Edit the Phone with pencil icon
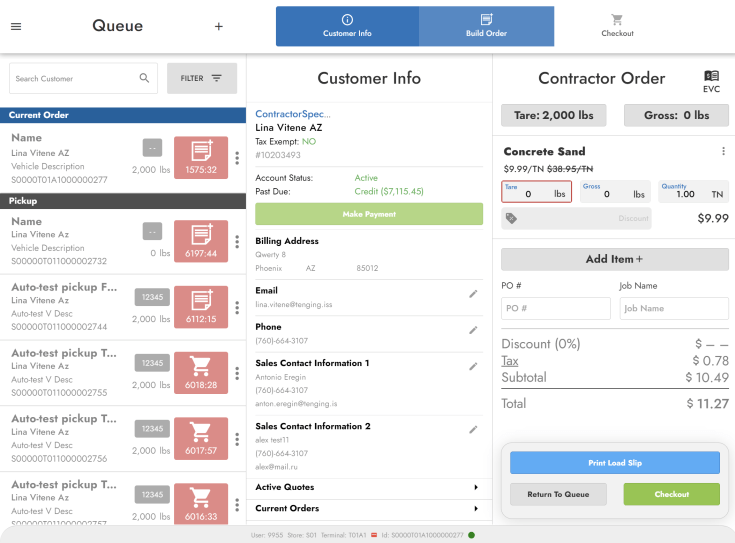The image size is (735, 543). [x=474, y=330]
